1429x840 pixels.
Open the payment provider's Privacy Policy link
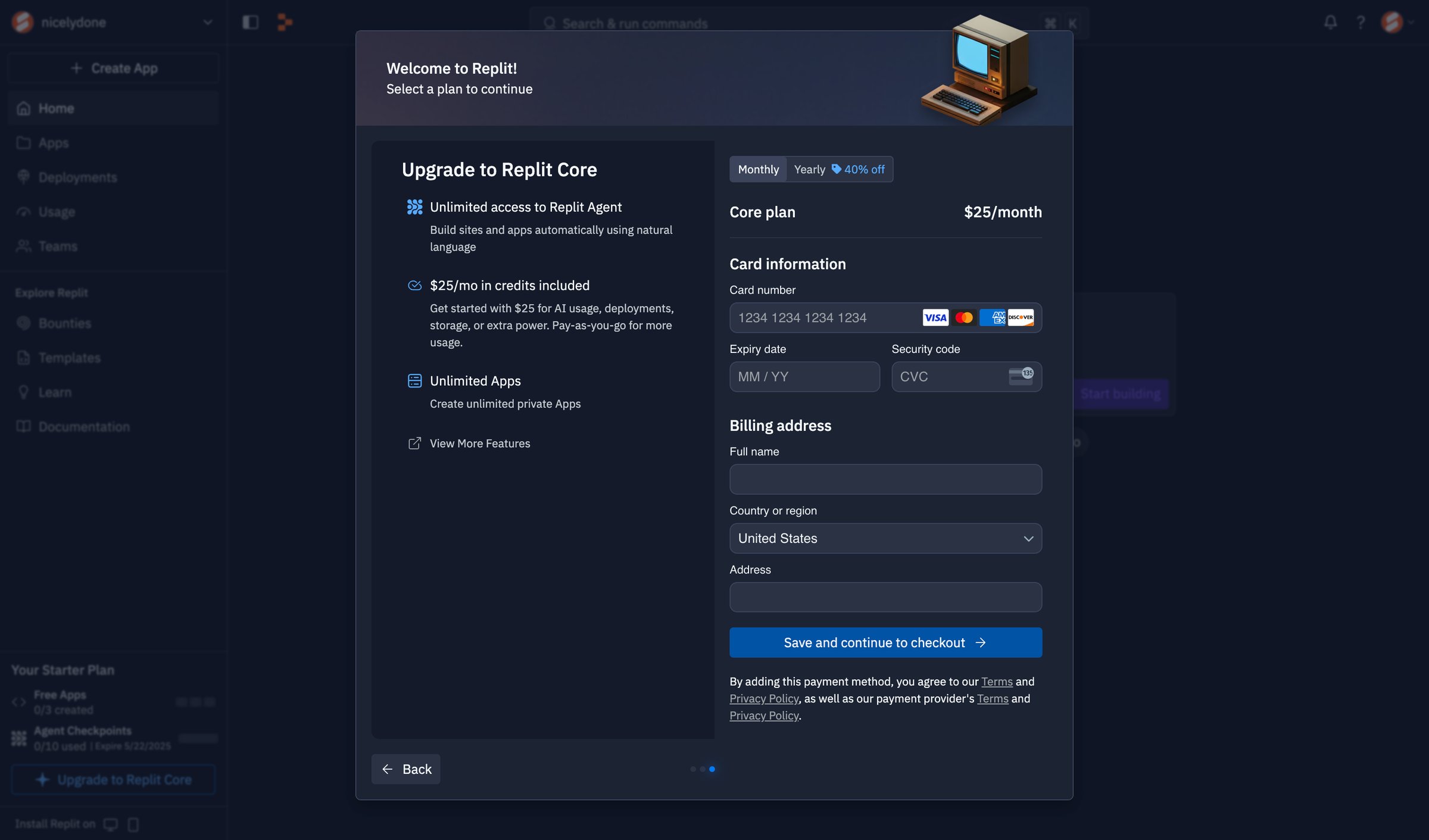pyautogui.click(x=764, y=716)
